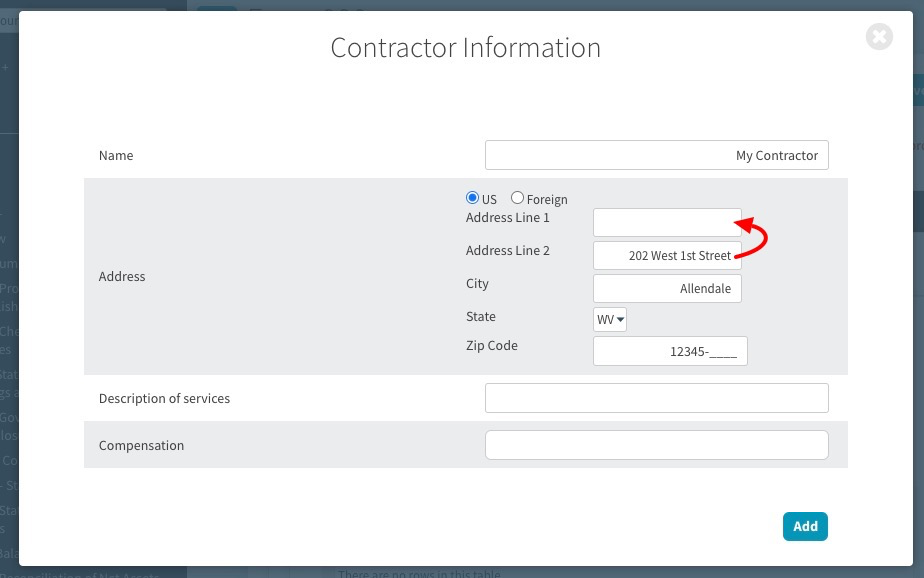Click the Address Line 2 label text
924x578 pixels.
click(507, 251)
